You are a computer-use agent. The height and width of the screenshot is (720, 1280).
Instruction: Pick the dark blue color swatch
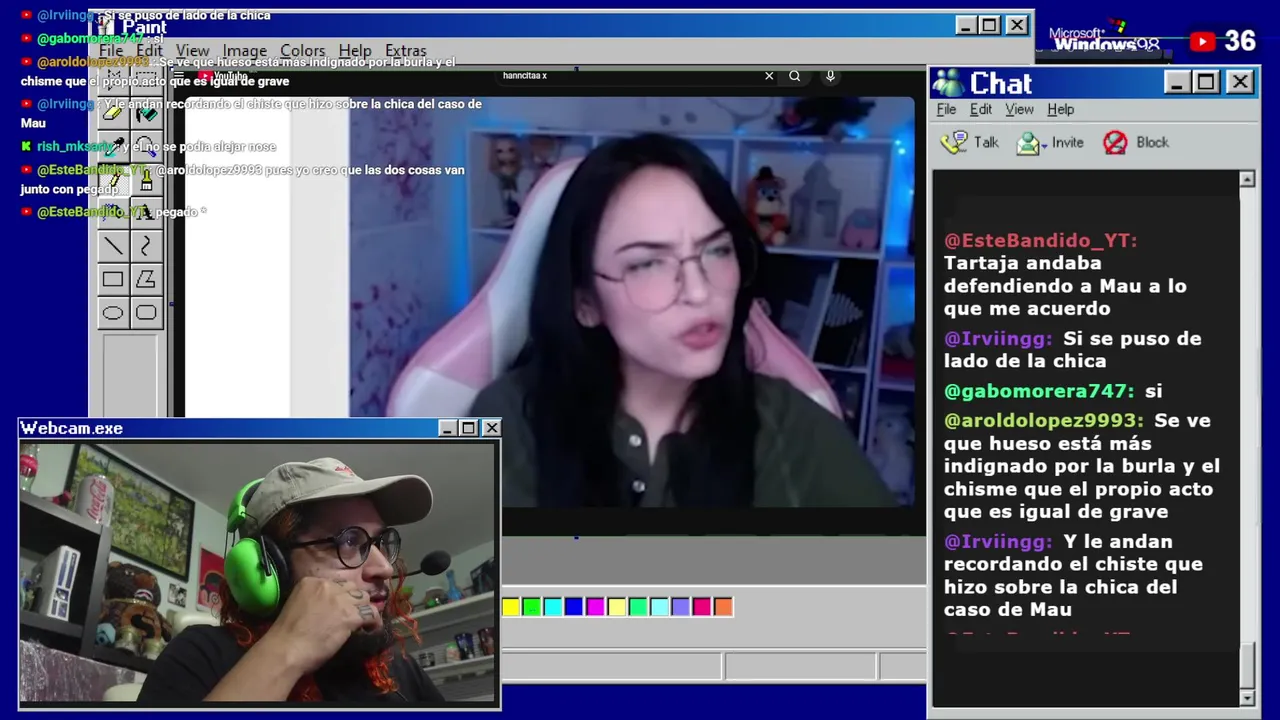(573, 606)
